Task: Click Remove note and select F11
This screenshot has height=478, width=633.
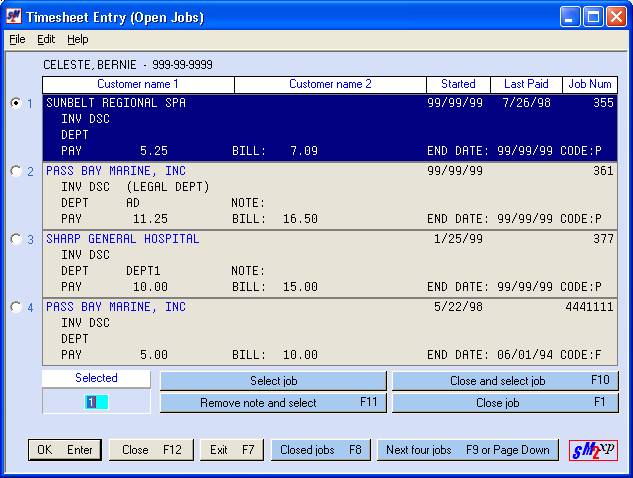Action: [273, 403]
